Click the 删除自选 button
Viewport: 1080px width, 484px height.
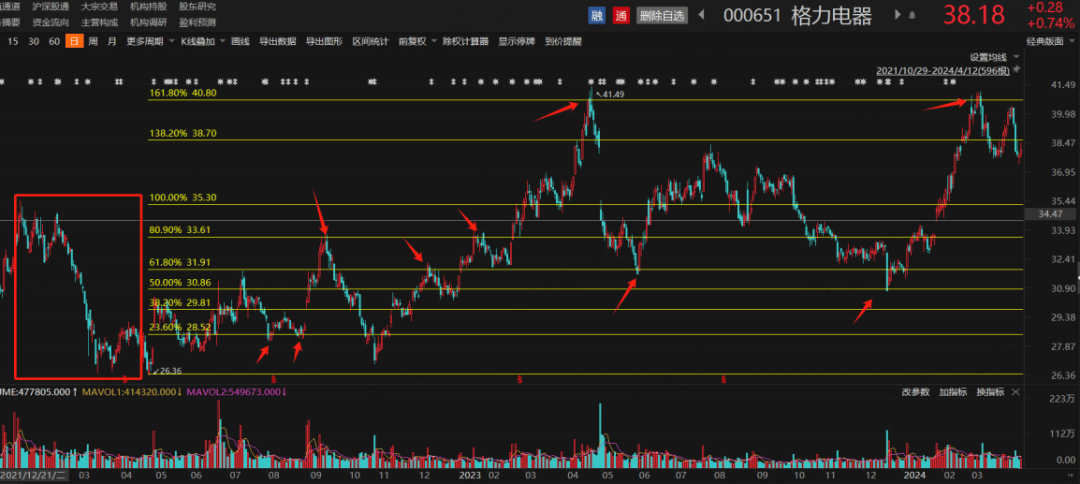(662, 15)
